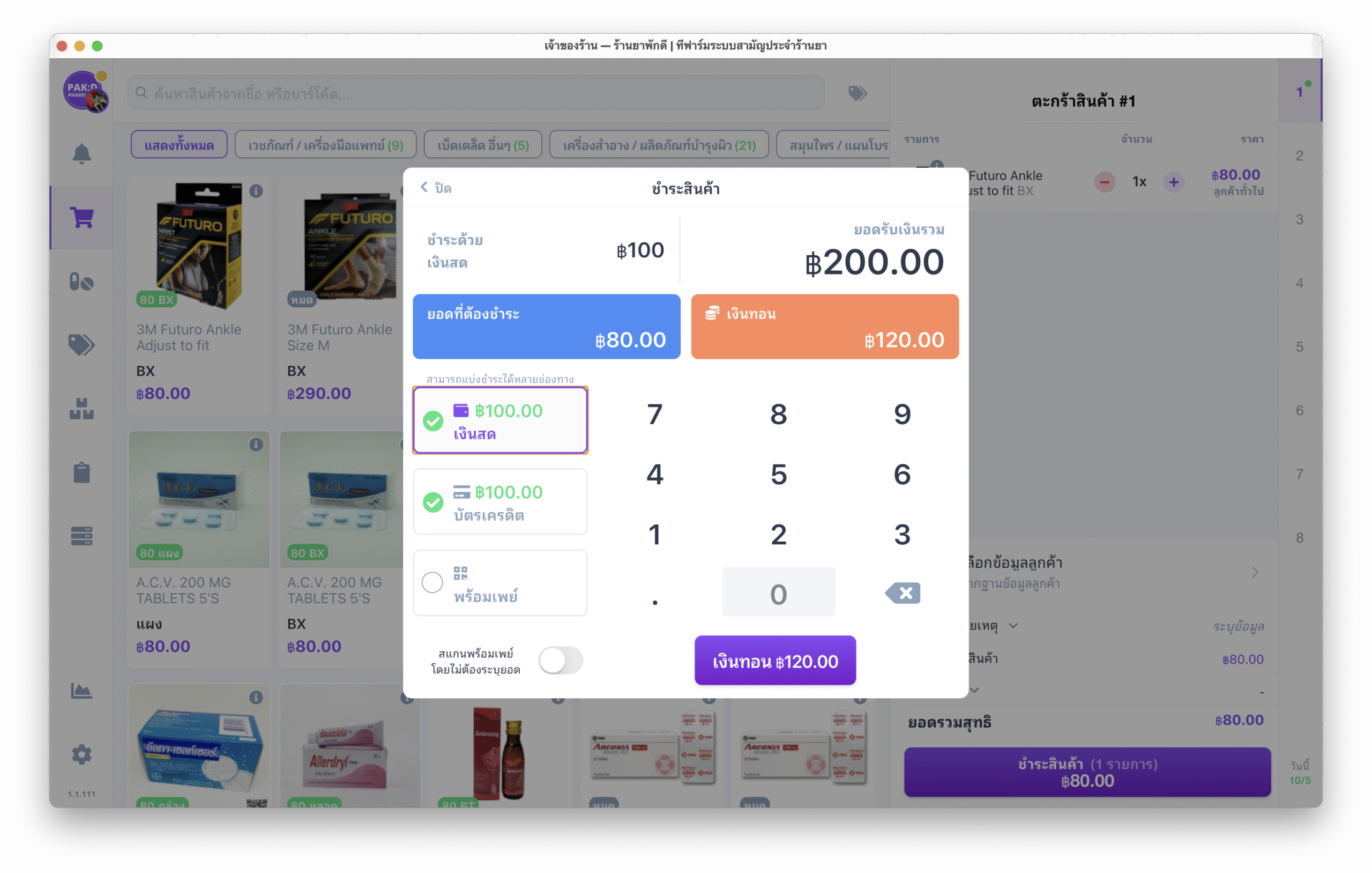The width and height of the screenshot is (1372, 873).
Task: Open the pills medicine sidebar icon
Action: tap(81, 282)
